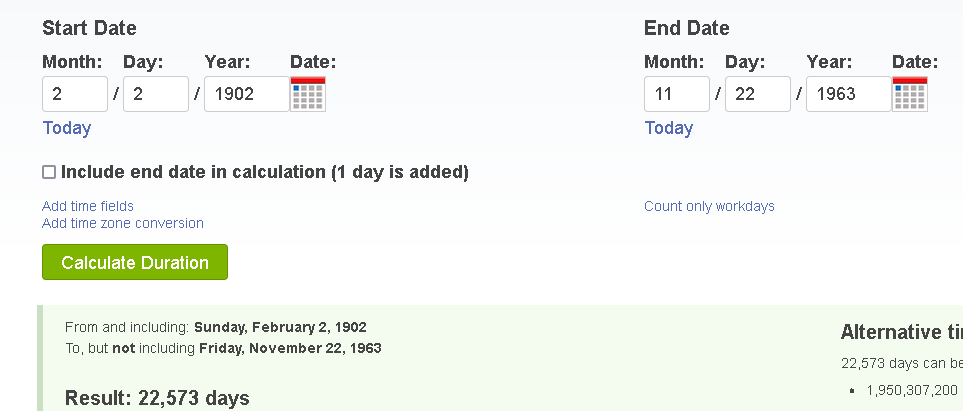Enable the include end date checkbox
Viewport: 963px width, 411px height.
pos(49,172)
